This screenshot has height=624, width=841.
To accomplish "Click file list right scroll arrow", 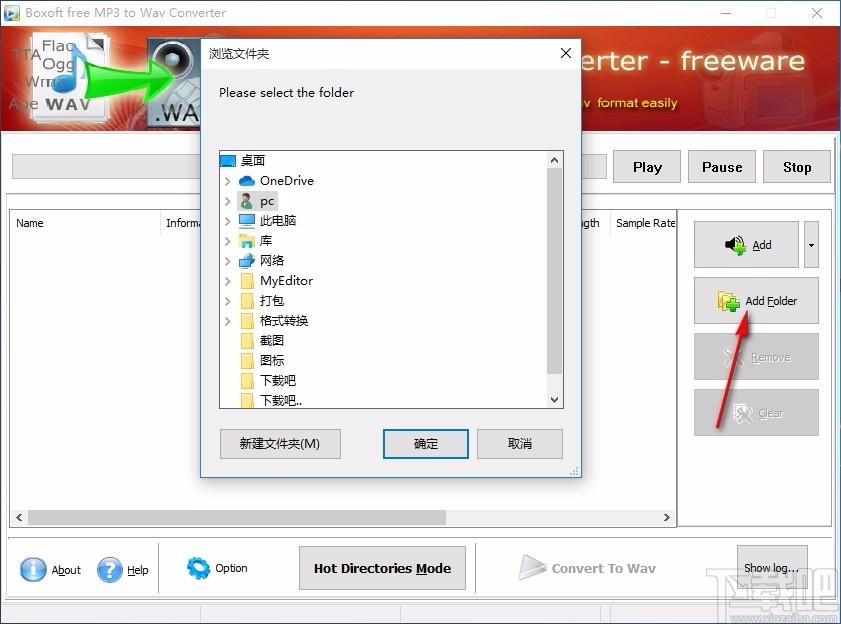I will pos(667,517).
